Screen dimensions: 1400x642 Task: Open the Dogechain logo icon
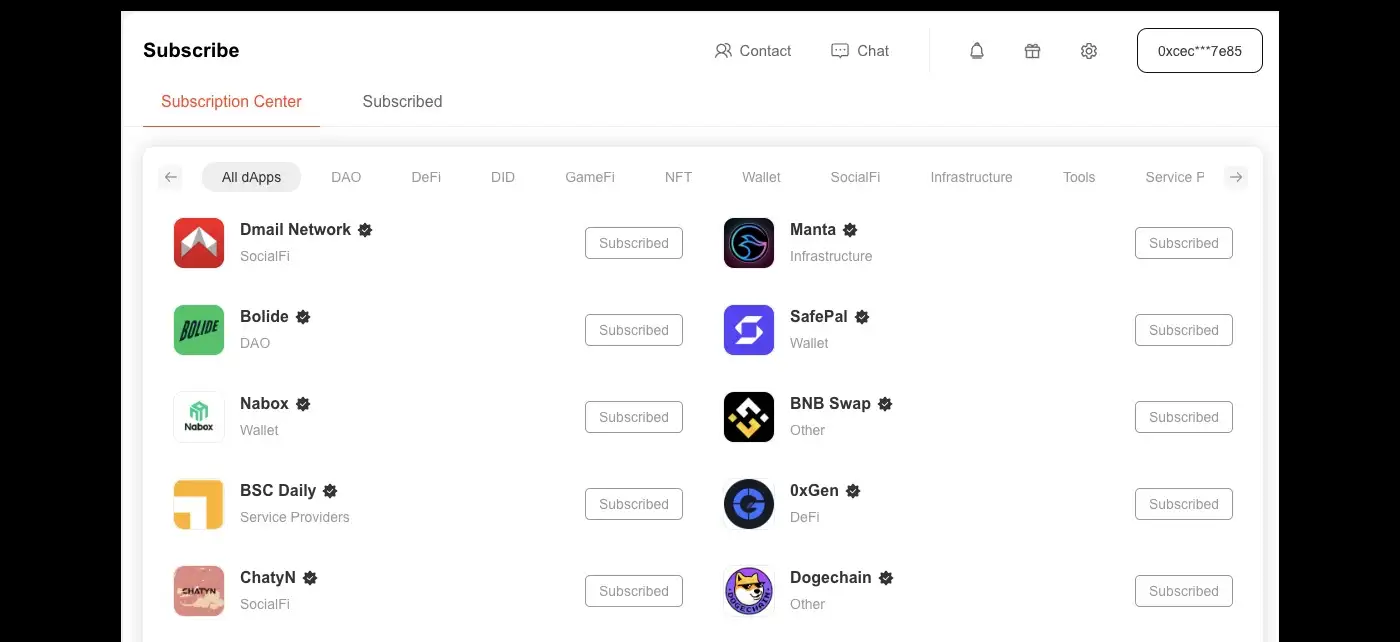click(x=749, y=591)
